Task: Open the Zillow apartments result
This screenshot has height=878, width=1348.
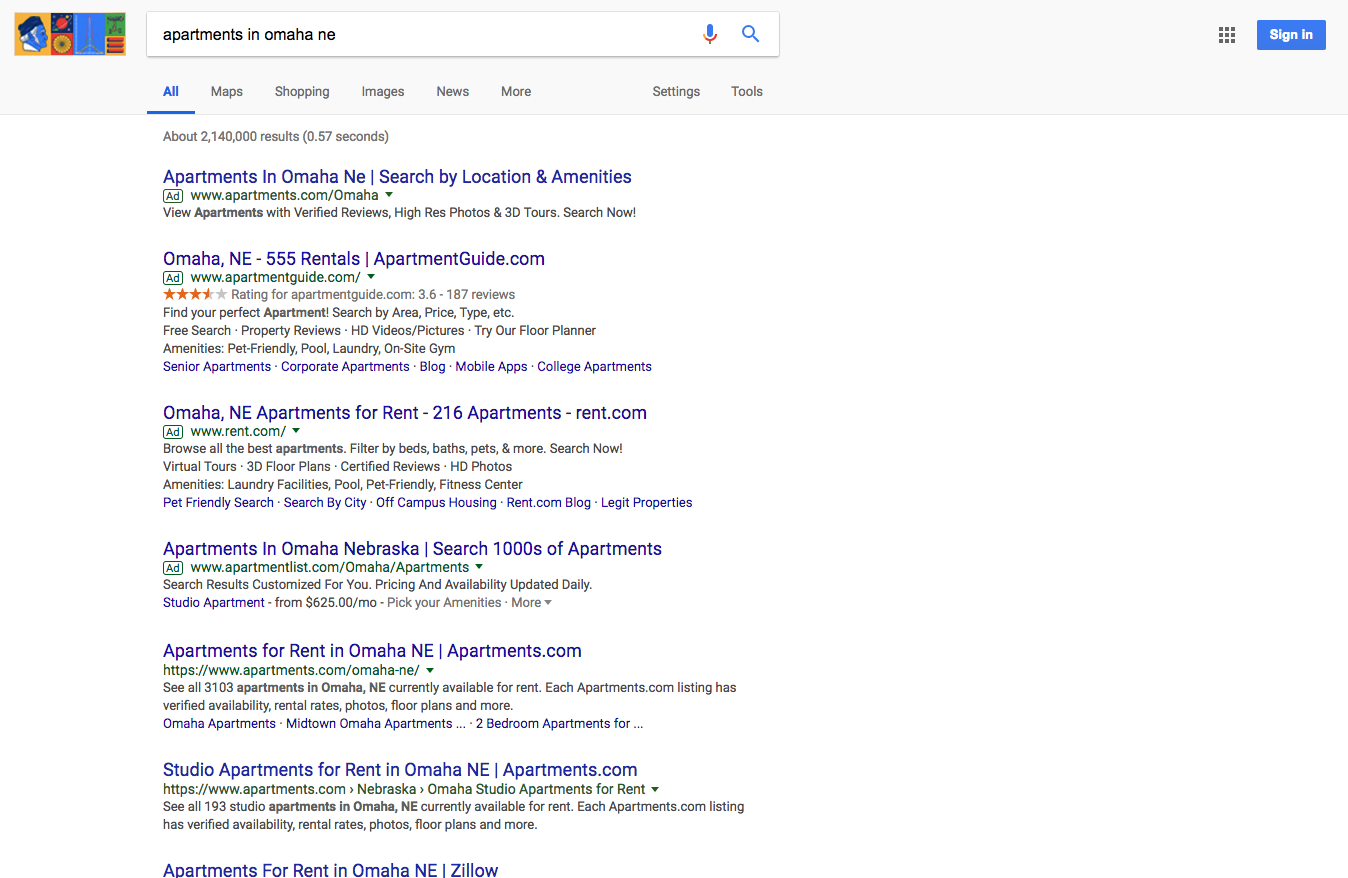Action: [x=330, y=869]
